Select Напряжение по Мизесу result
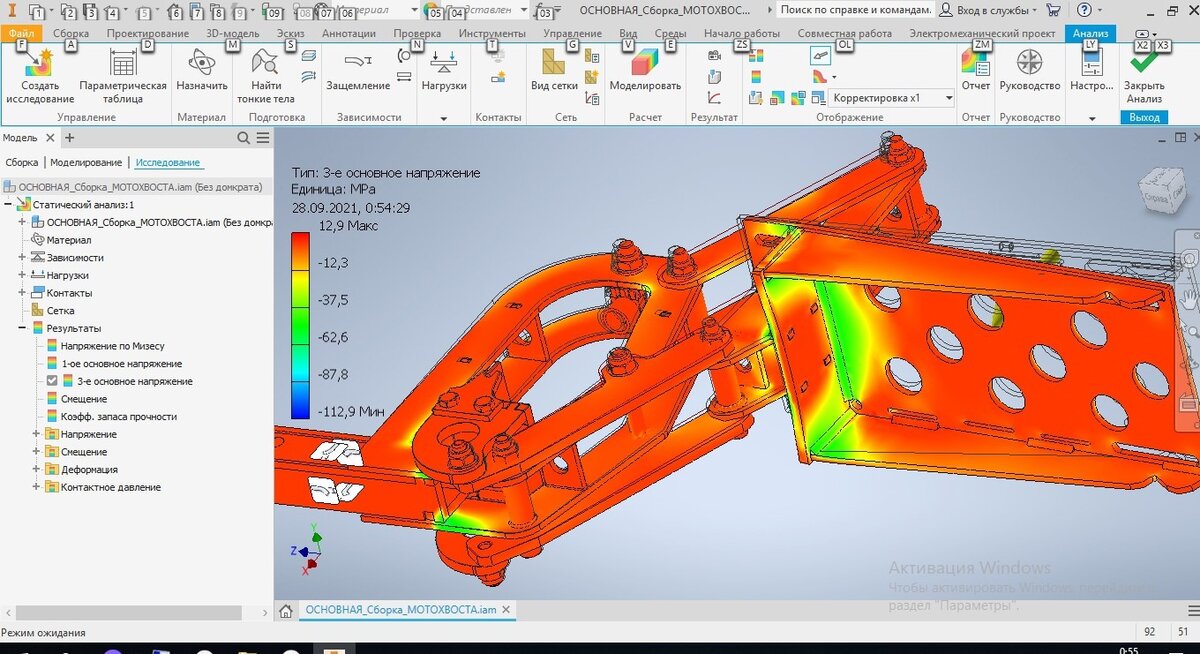1200x654 pixels. 112,346
